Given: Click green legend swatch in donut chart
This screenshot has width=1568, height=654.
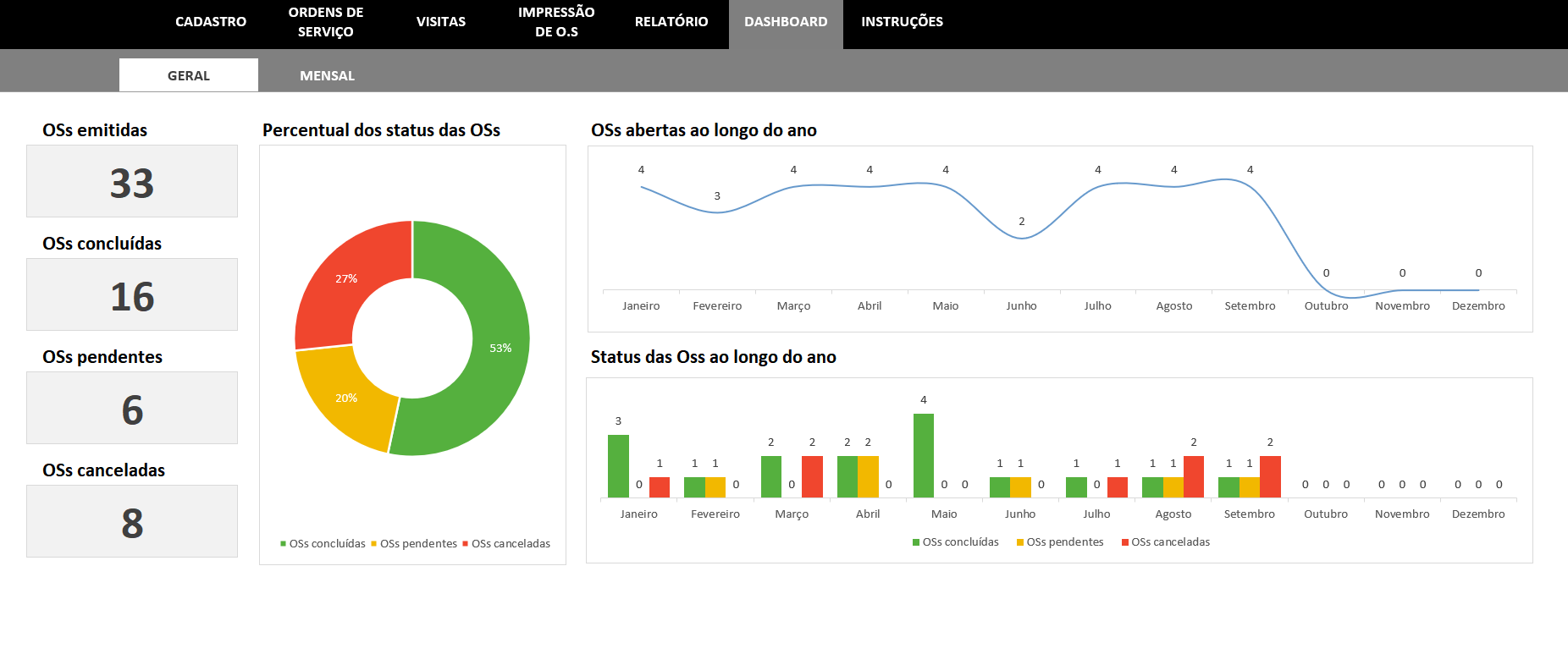Looking at the screenshot, I should 284,544.
